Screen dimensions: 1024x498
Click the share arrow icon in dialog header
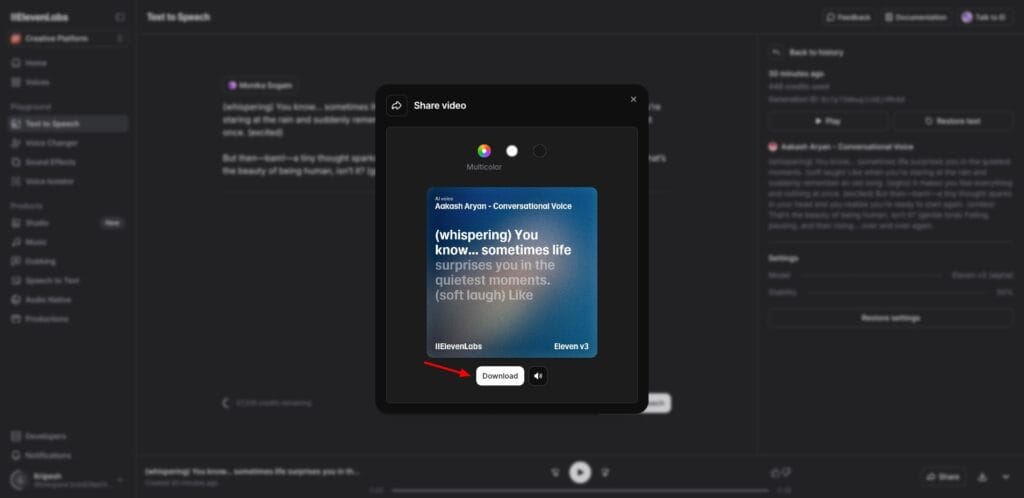pos(396,105)
